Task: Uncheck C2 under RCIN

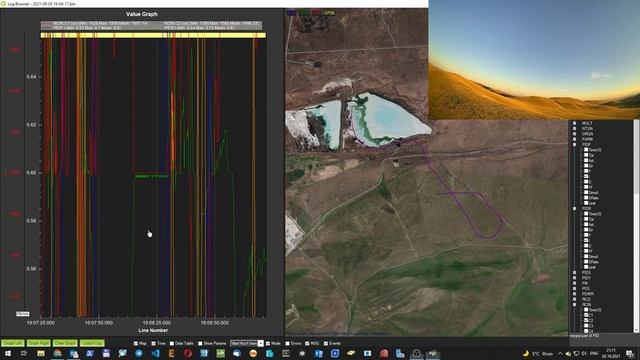Action: click(586, 320)
